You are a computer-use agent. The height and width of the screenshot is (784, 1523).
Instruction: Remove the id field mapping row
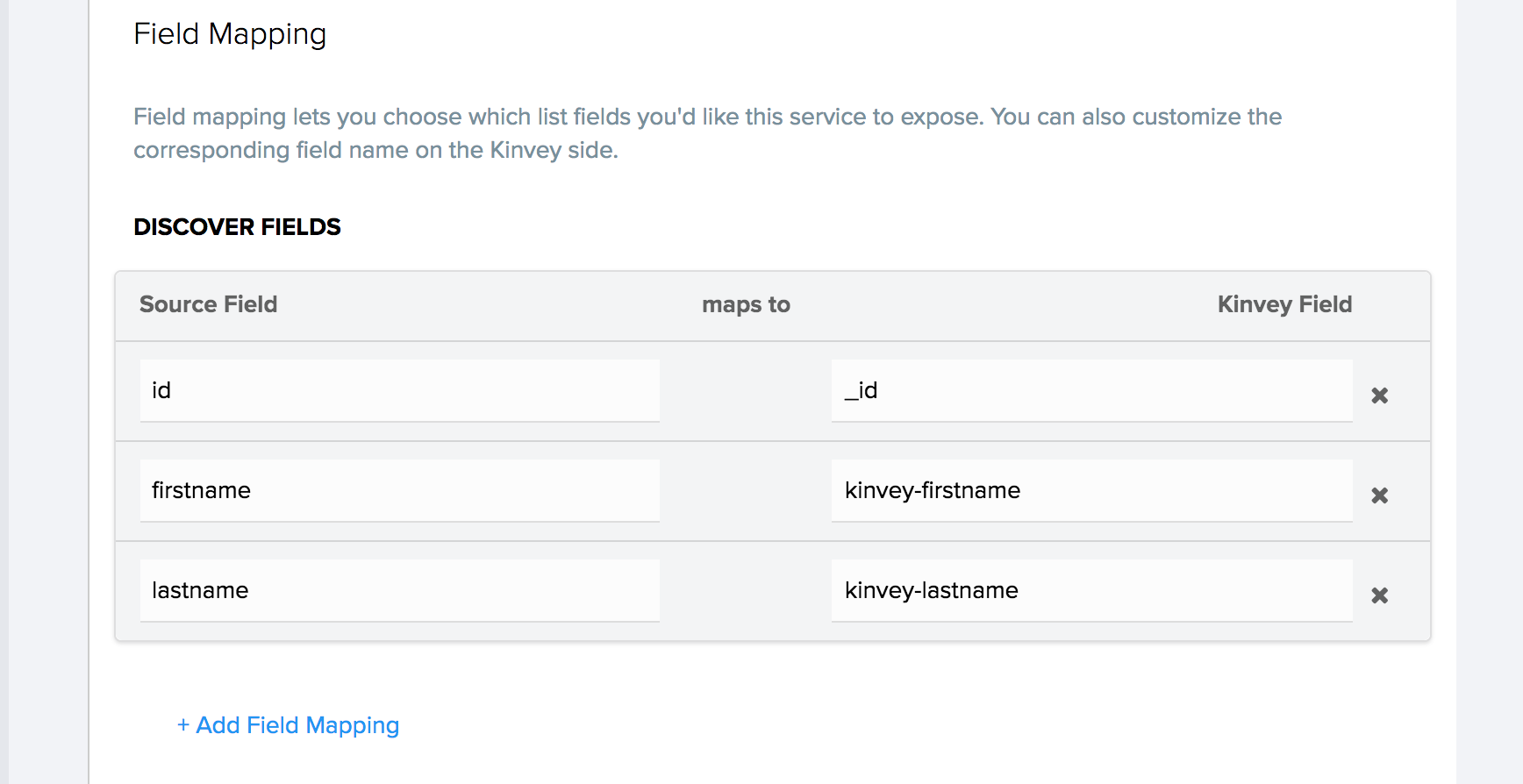pyautogui.click(x=1379, y=396)
